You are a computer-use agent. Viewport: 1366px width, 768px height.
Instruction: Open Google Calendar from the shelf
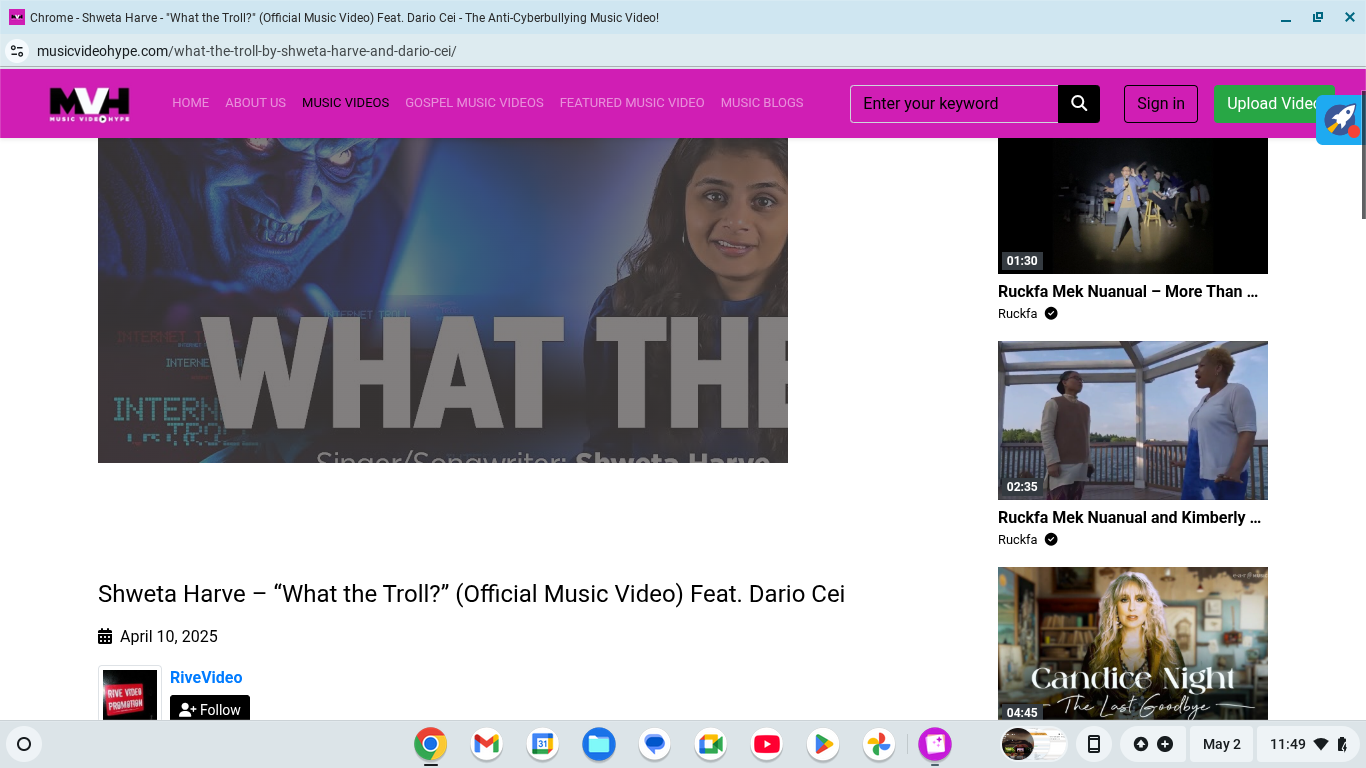(542, 744)
